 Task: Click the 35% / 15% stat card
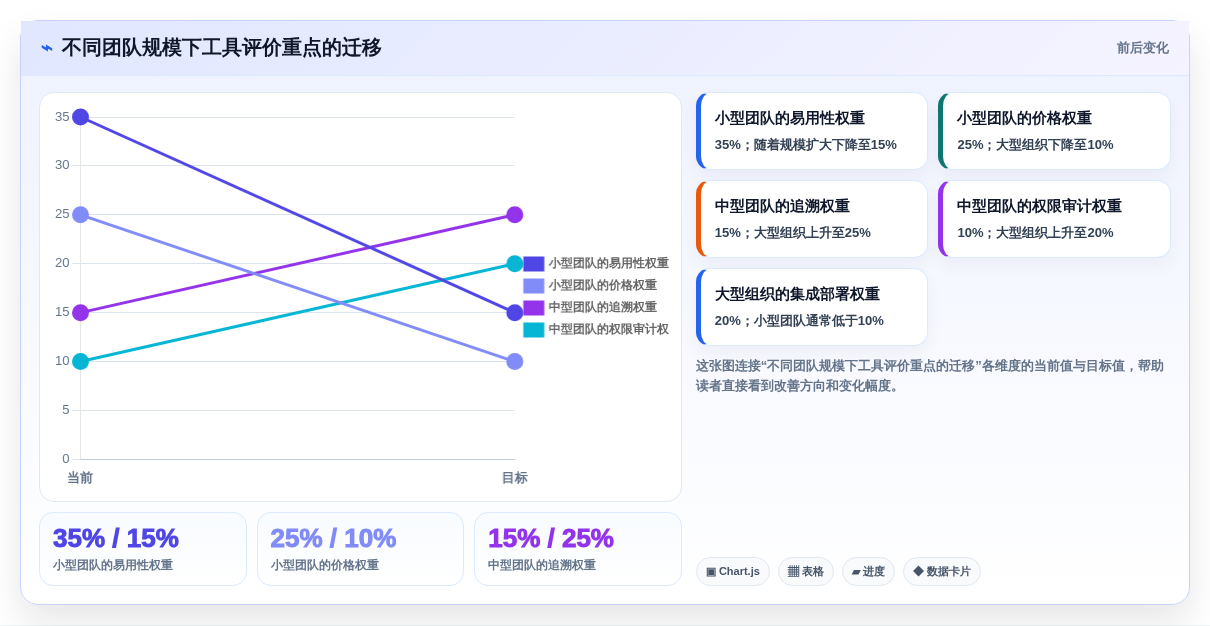pos(143,549)
